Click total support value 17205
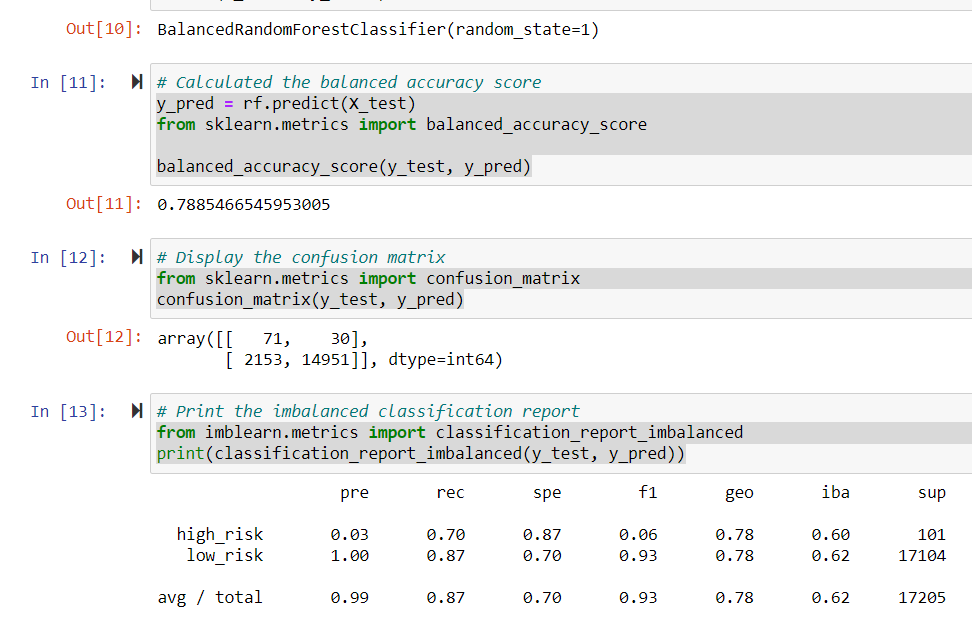 coord(922,597)
